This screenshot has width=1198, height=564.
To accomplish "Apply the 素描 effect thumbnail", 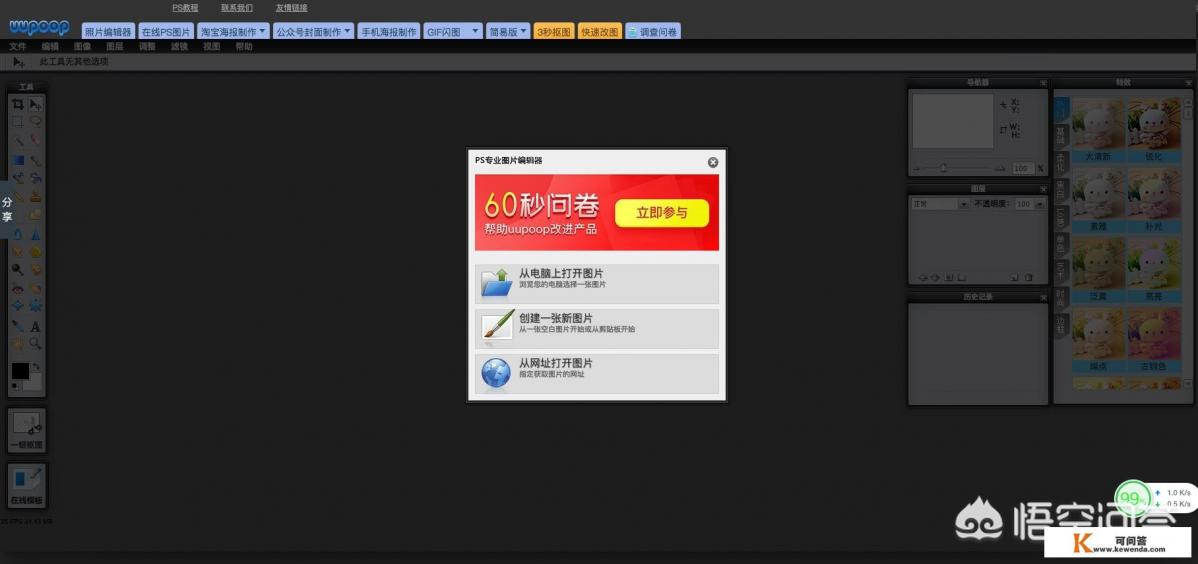I will coord(1098,199).
